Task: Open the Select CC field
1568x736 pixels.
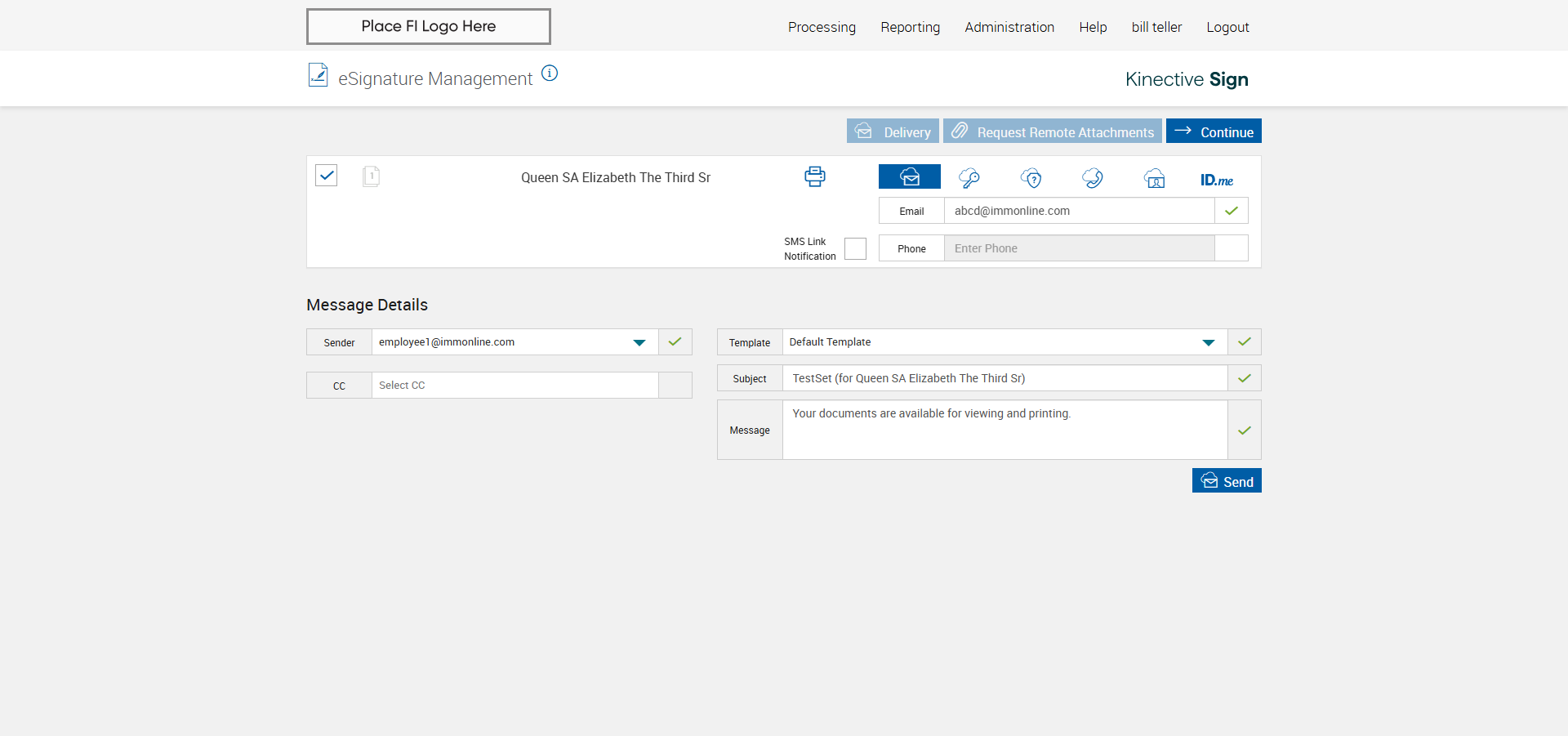Action: pos(514,386)
